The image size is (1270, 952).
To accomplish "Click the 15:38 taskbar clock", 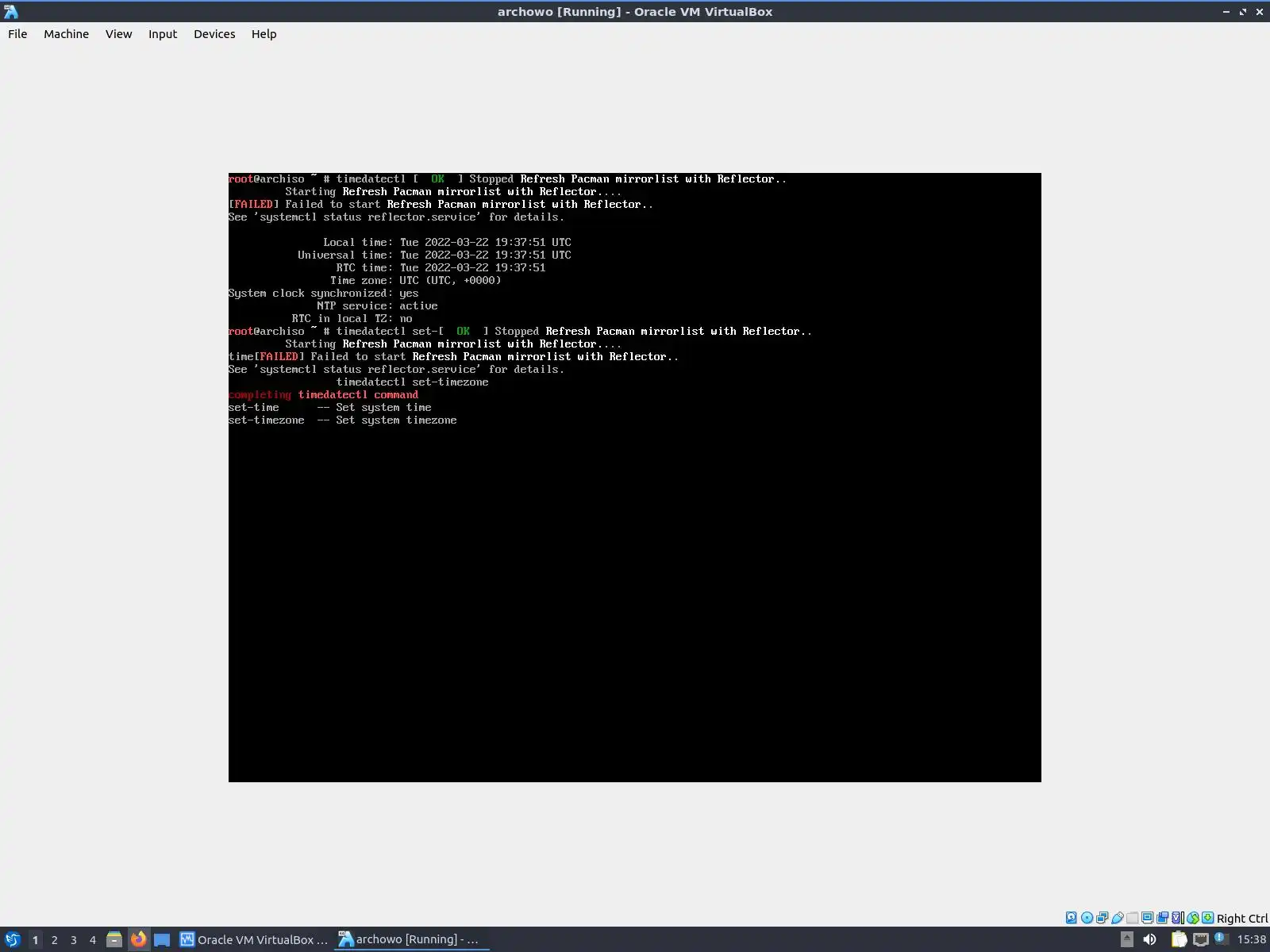I will (x=1252, y=940).
